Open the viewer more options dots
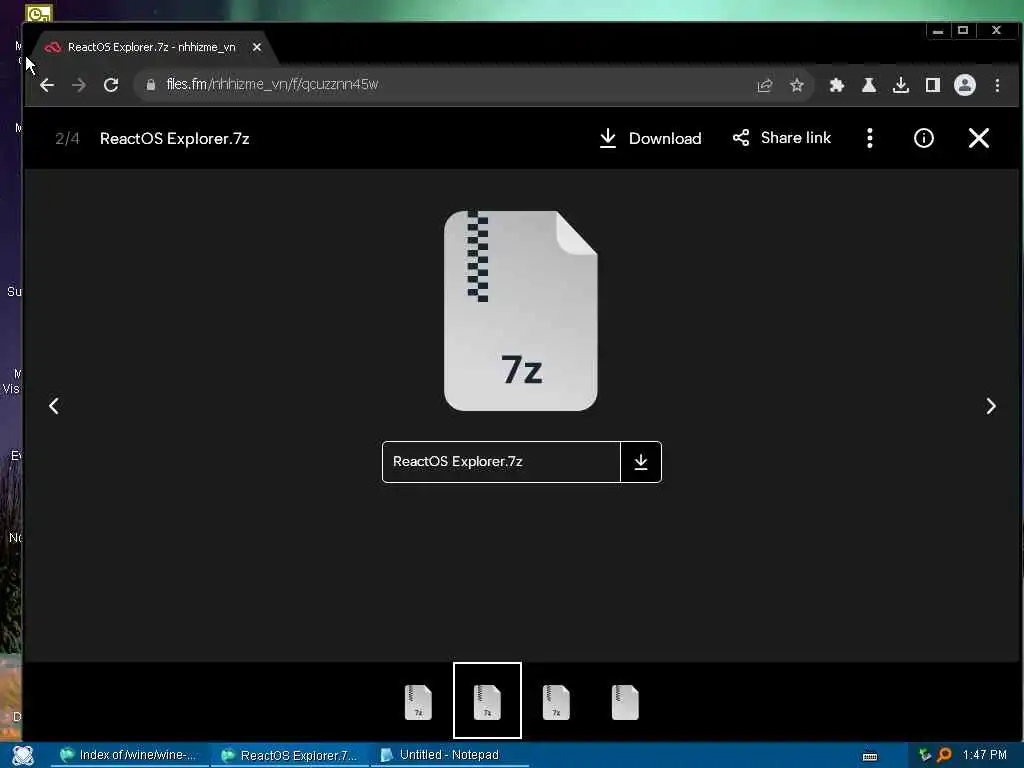The height and width of the screenshot is (768, 1024). tap(869, 138)
